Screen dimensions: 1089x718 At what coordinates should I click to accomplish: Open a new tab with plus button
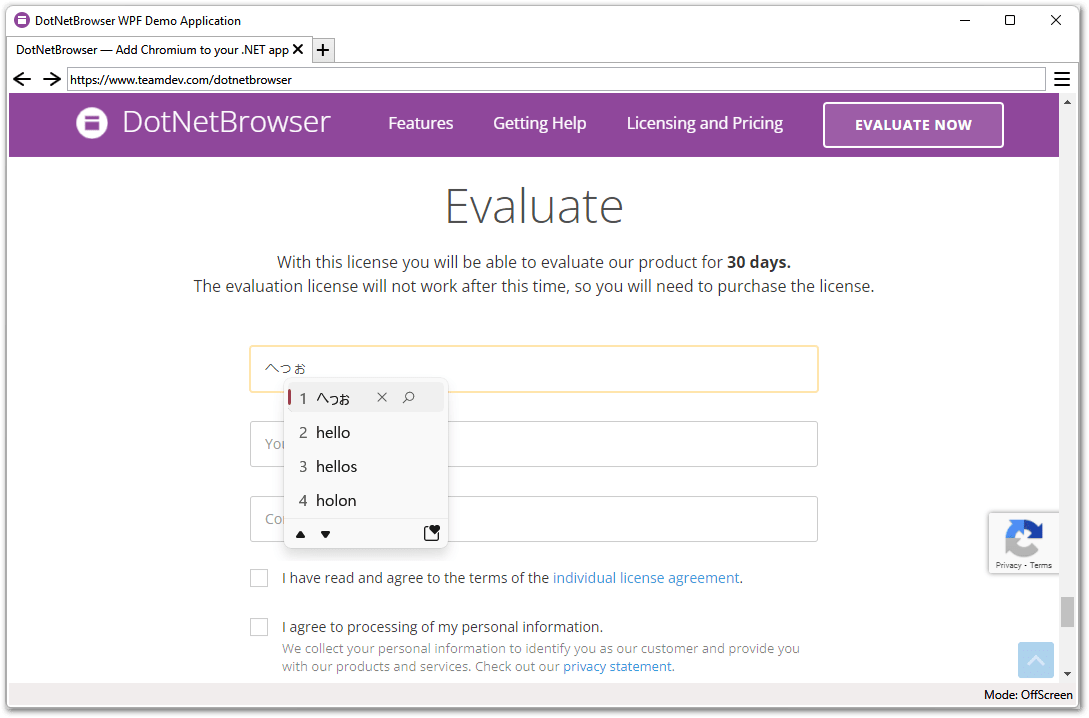323,50
